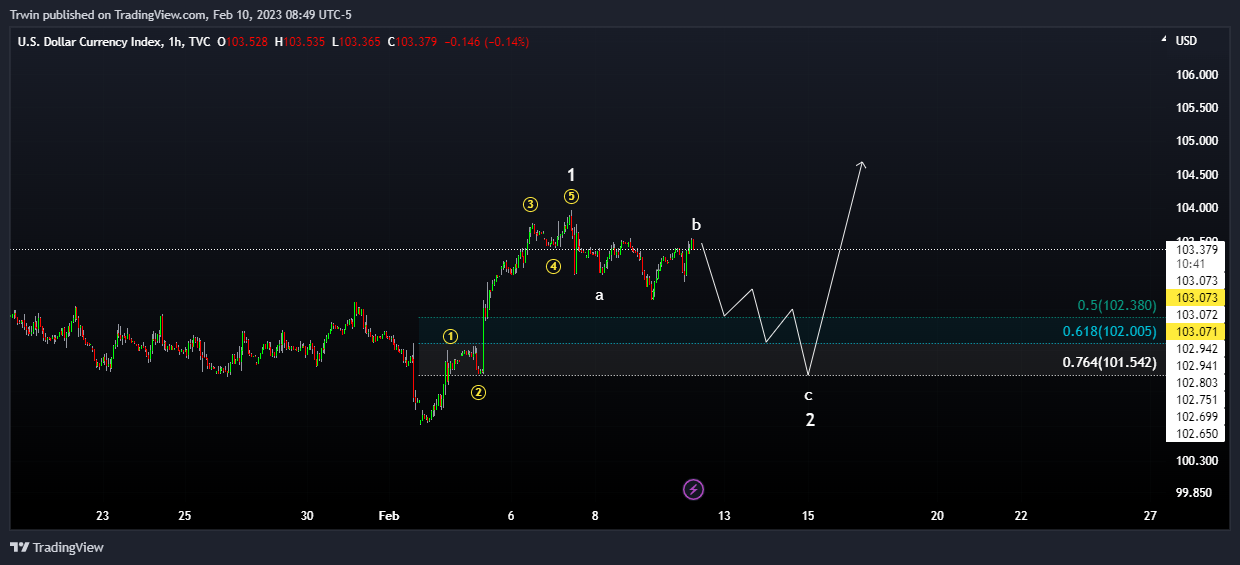
Task: Click the change value −0.146 (−0.14%)
Action: (x=487, y=42)
